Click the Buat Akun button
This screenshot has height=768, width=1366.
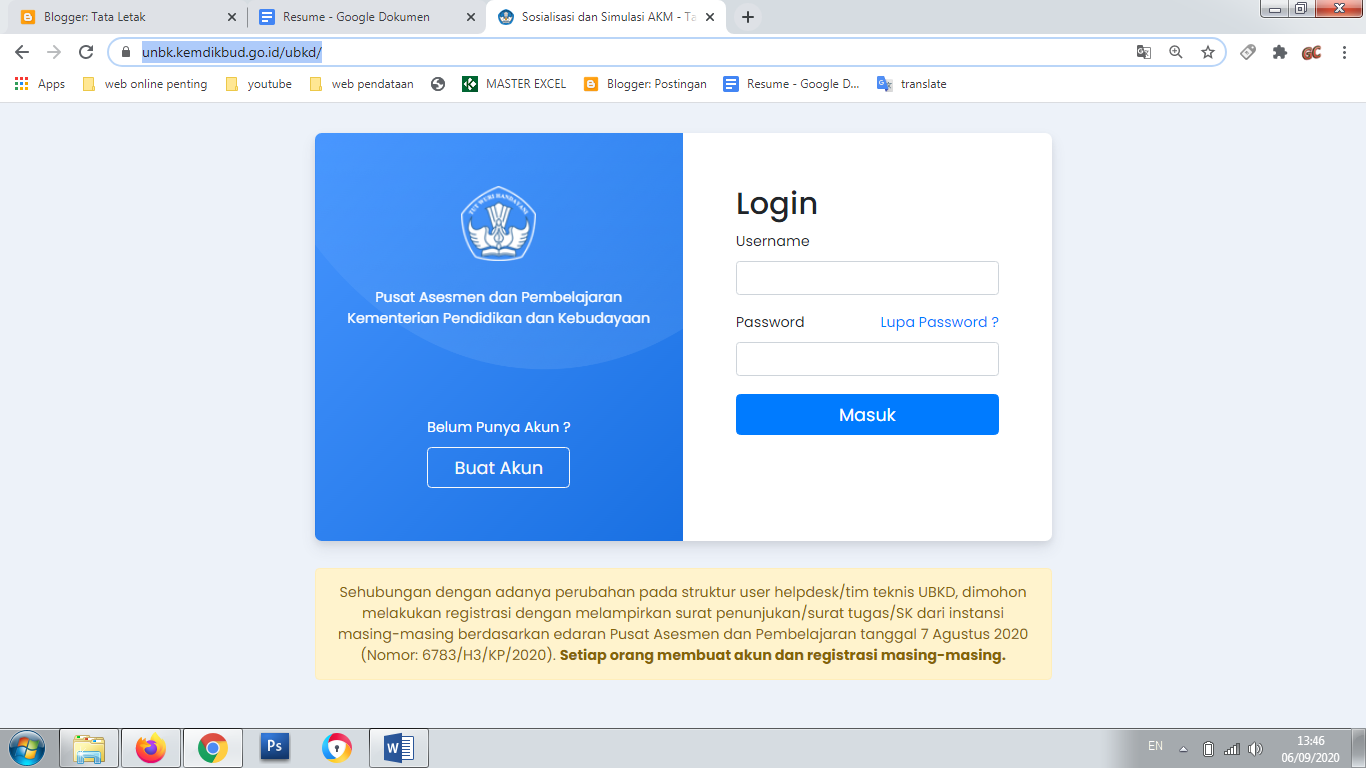498,467
